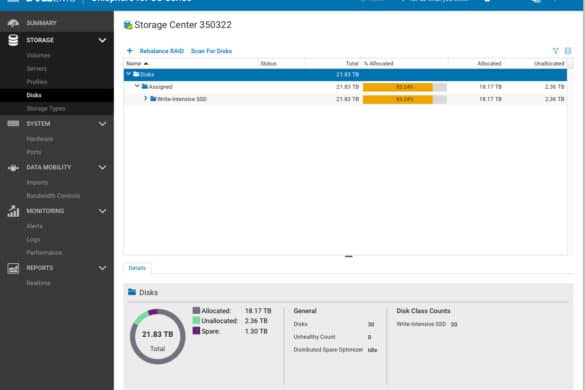
Task: Open Summary in the sidebar
Action: [x=41, y=23]
